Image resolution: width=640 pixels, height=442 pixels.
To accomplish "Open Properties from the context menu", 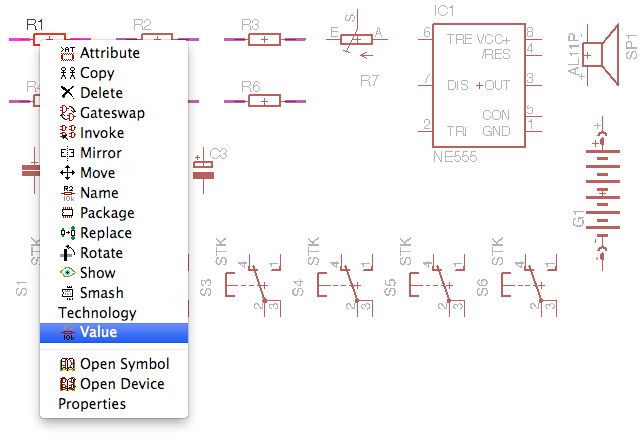I will 92,404.
